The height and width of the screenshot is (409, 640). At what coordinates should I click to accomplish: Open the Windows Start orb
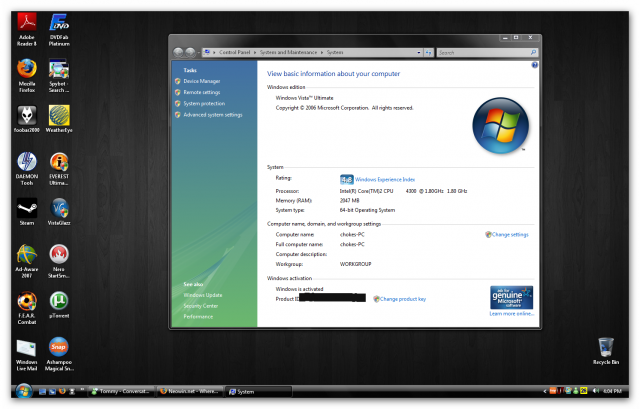point(24,391)
